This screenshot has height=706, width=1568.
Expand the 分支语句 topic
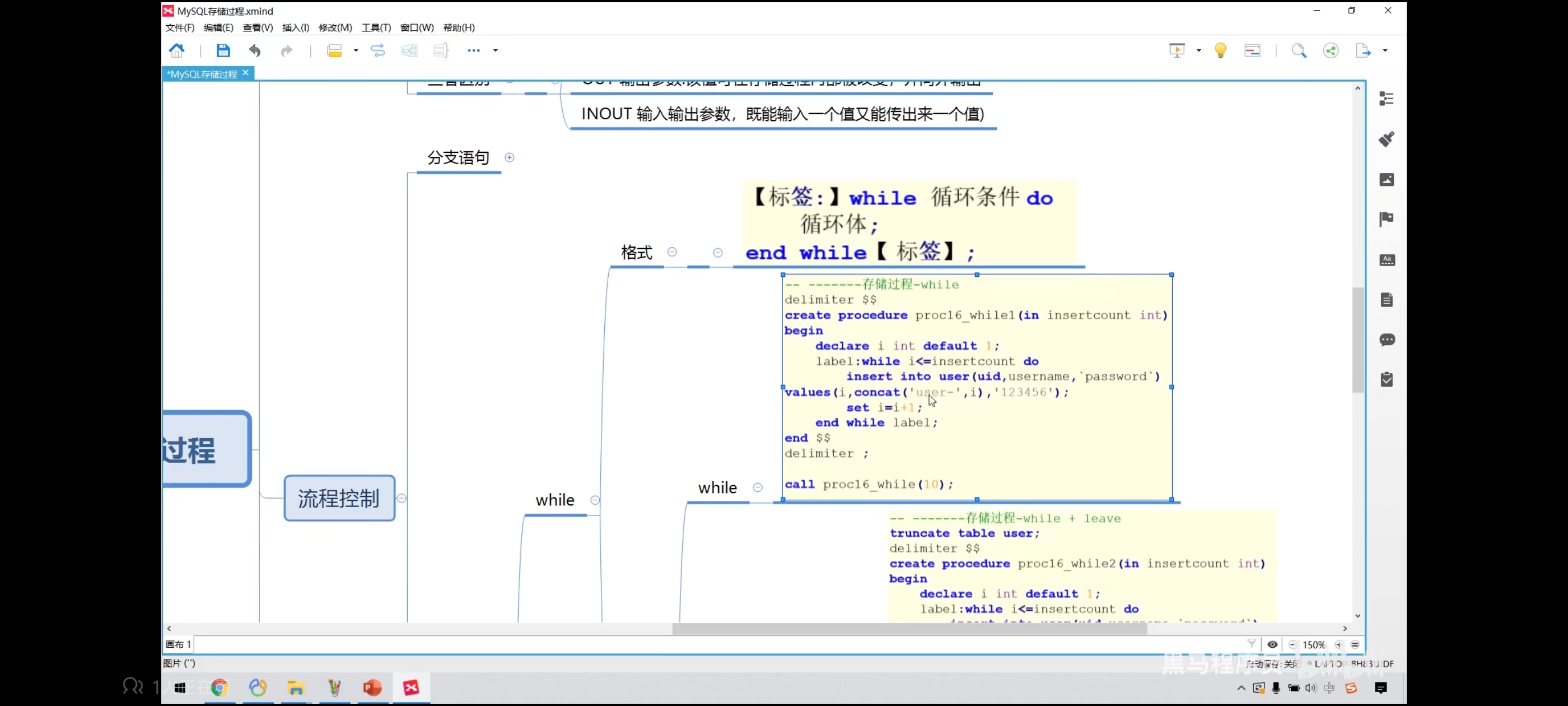(510, 158)
